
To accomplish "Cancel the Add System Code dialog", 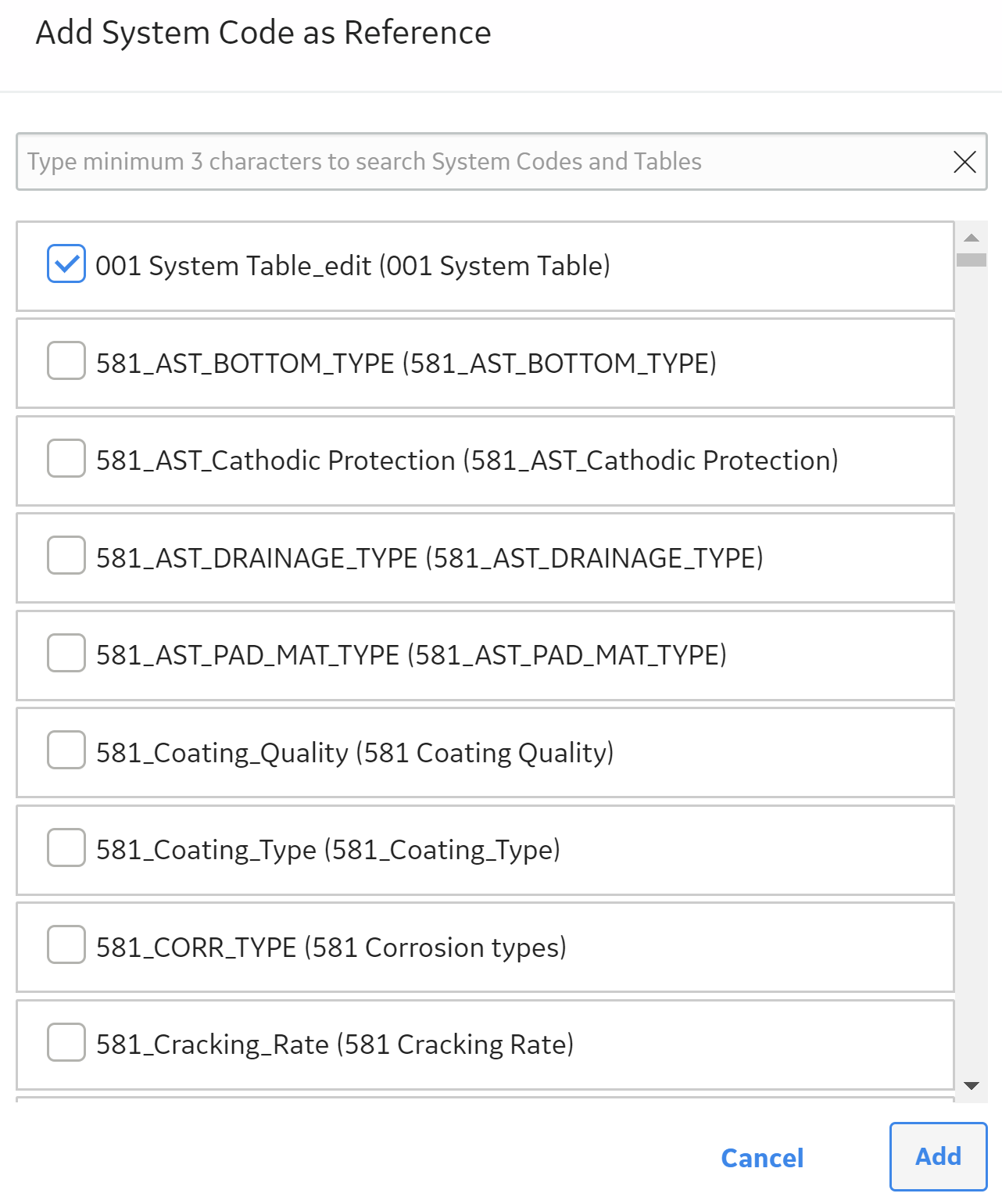I will [x=762, y=1158].
